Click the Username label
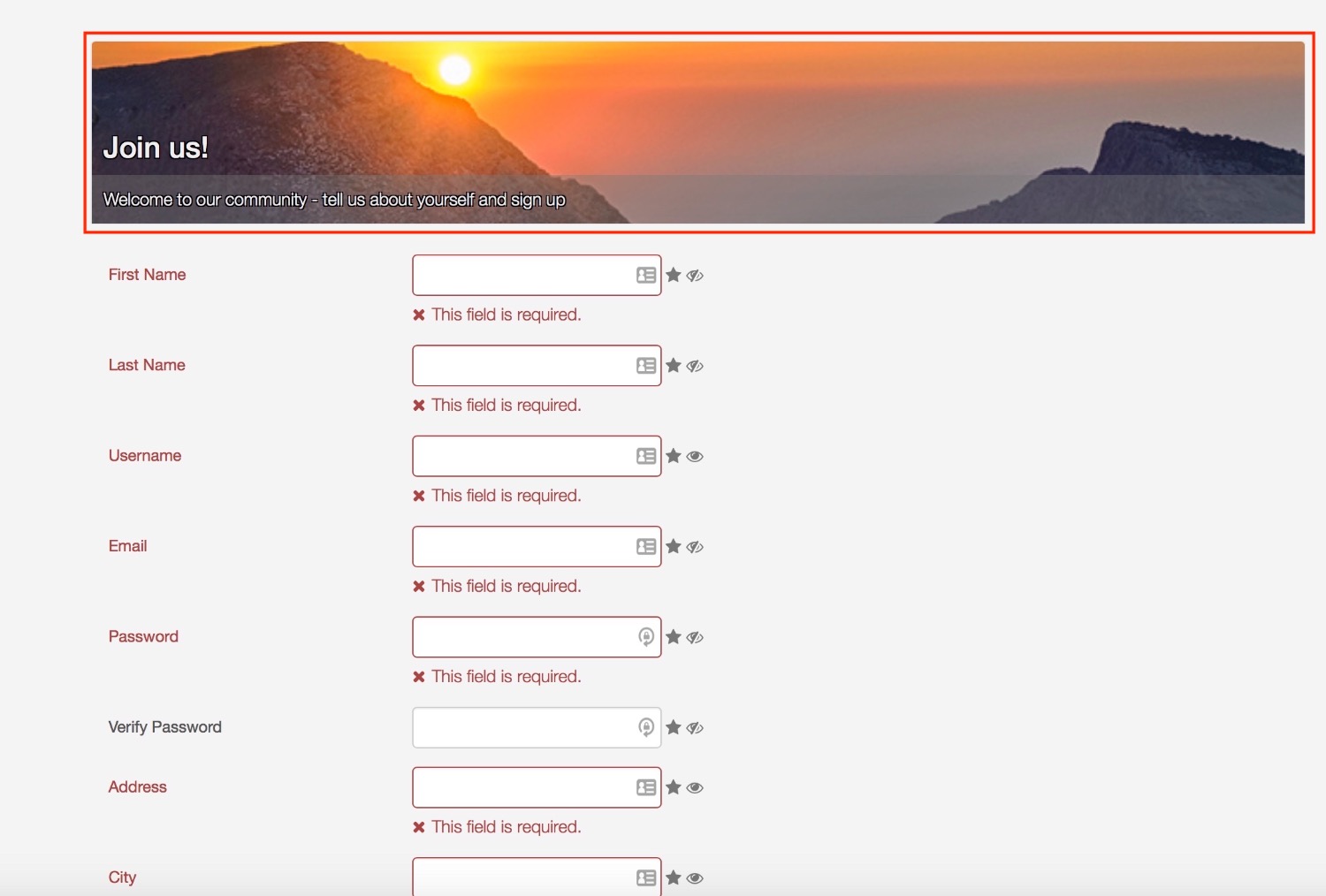The width and height of the screenshot is (1326, 896). (145, 456)
